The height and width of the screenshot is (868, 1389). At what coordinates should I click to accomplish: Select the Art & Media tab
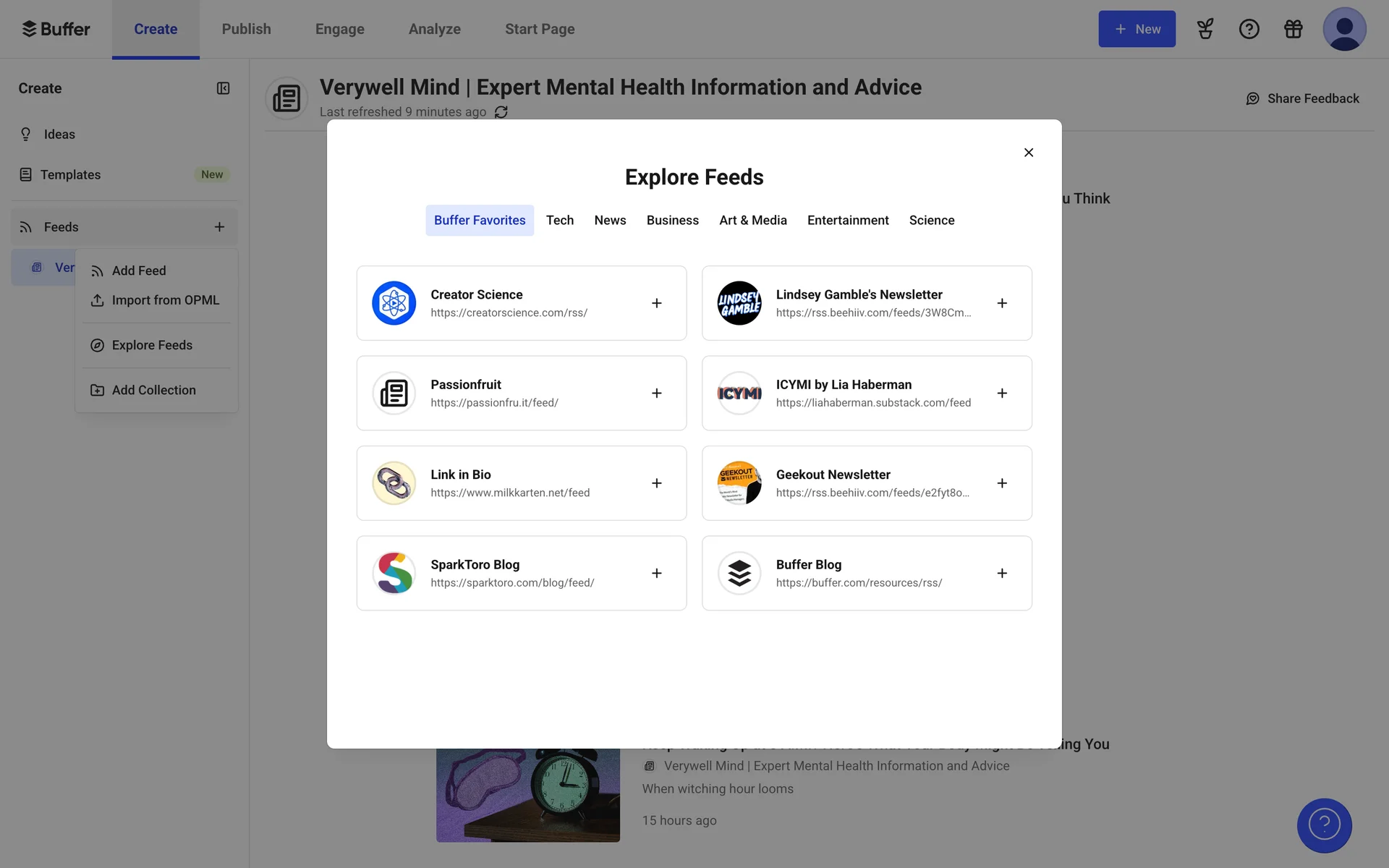click(752, 221)
